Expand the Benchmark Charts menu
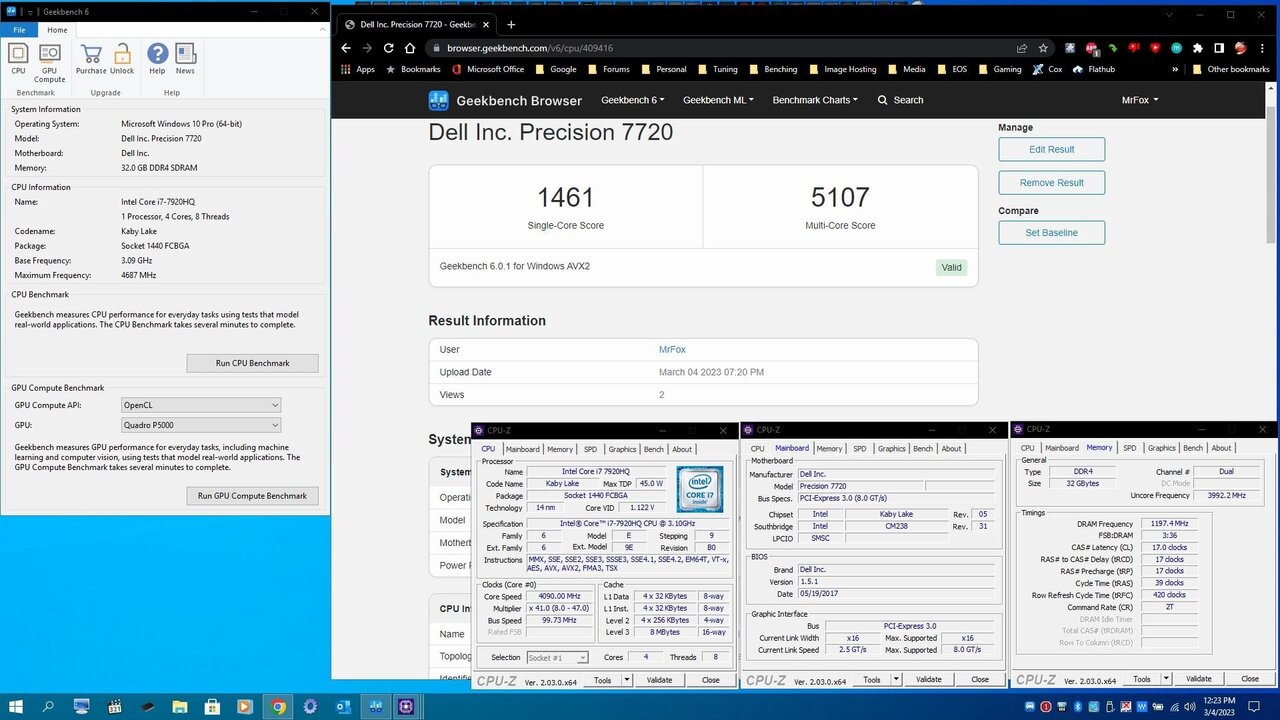 click(816, 100)
